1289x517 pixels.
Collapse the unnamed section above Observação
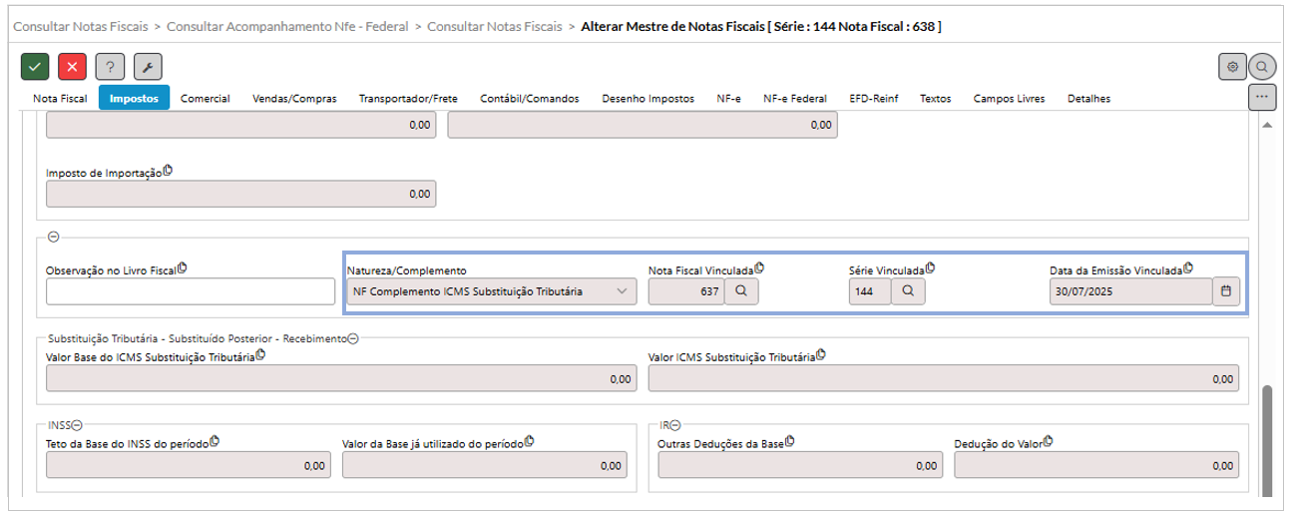54,237
